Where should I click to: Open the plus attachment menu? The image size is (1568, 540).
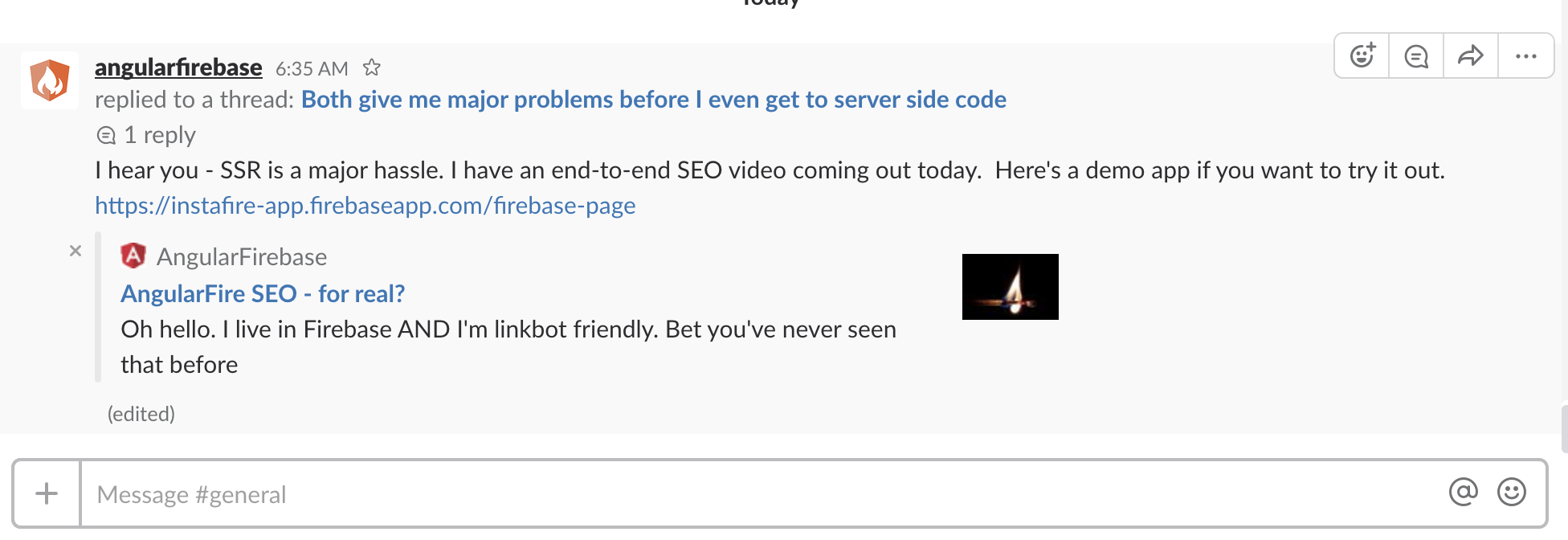click(x=47, y=493)
